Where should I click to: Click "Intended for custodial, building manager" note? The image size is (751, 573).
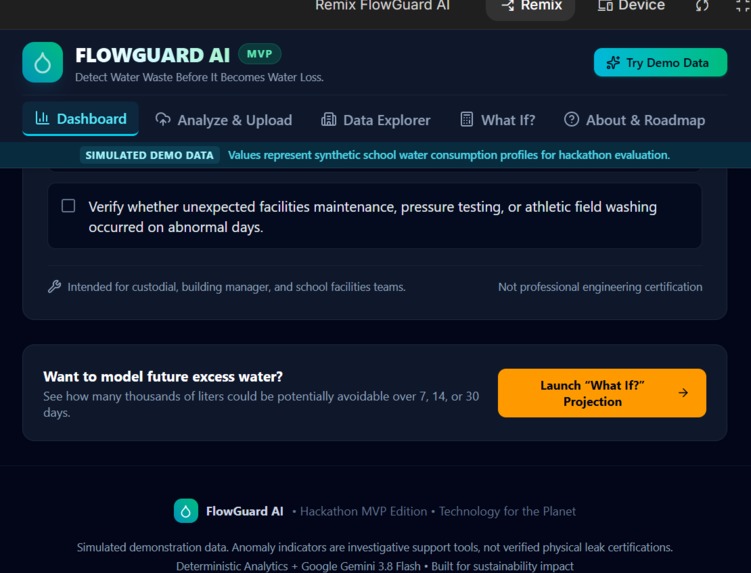(237, 286)
